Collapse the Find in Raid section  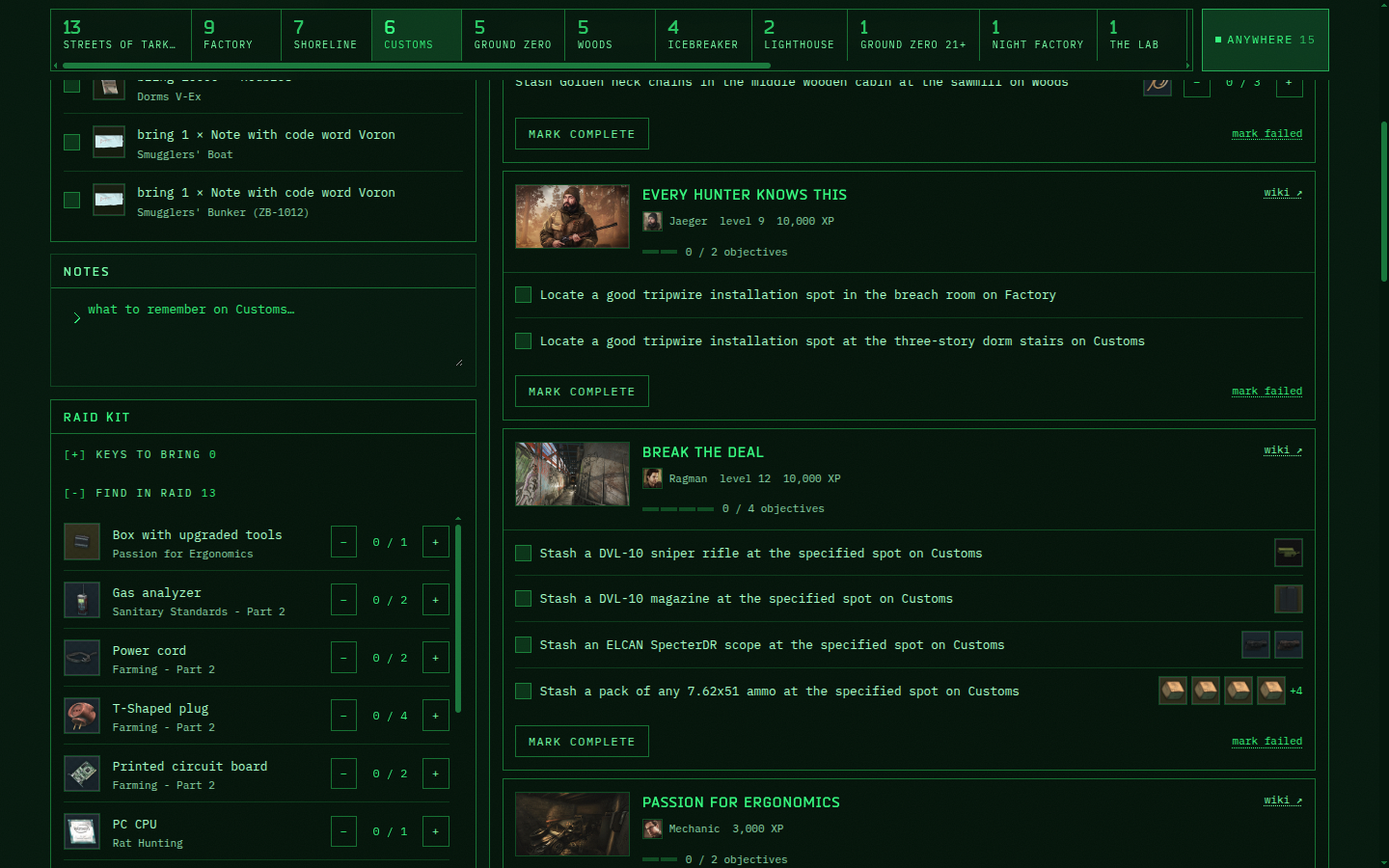(x=140, y=493)
